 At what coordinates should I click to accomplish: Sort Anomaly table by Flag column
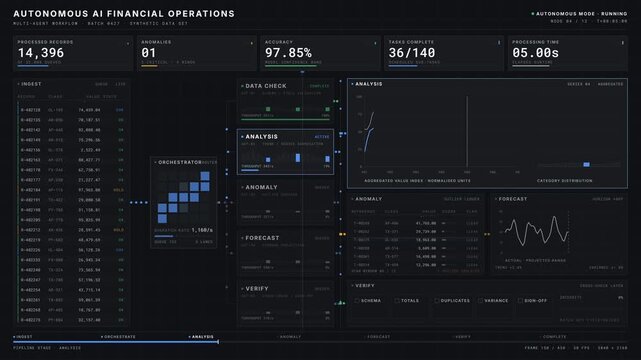[472, 212]
